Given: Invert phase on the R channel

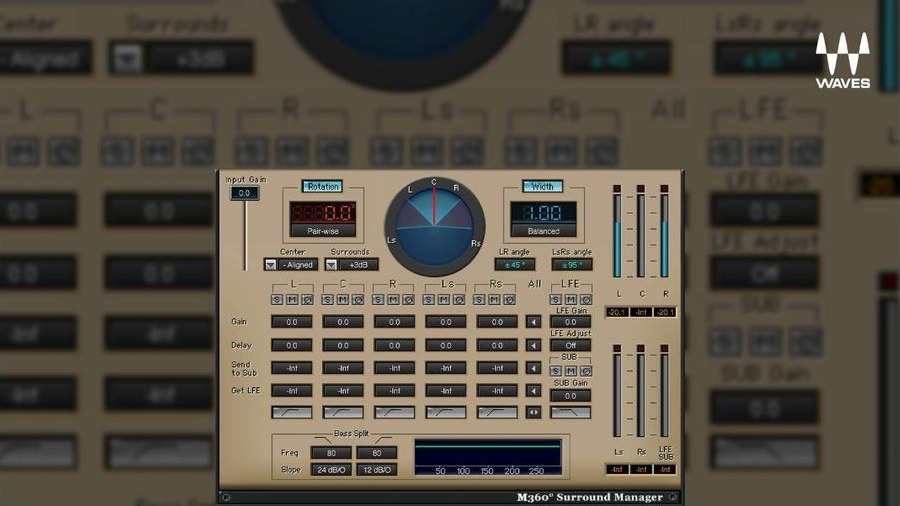Looking at the screenshot, I should click(x=408, y=299).
